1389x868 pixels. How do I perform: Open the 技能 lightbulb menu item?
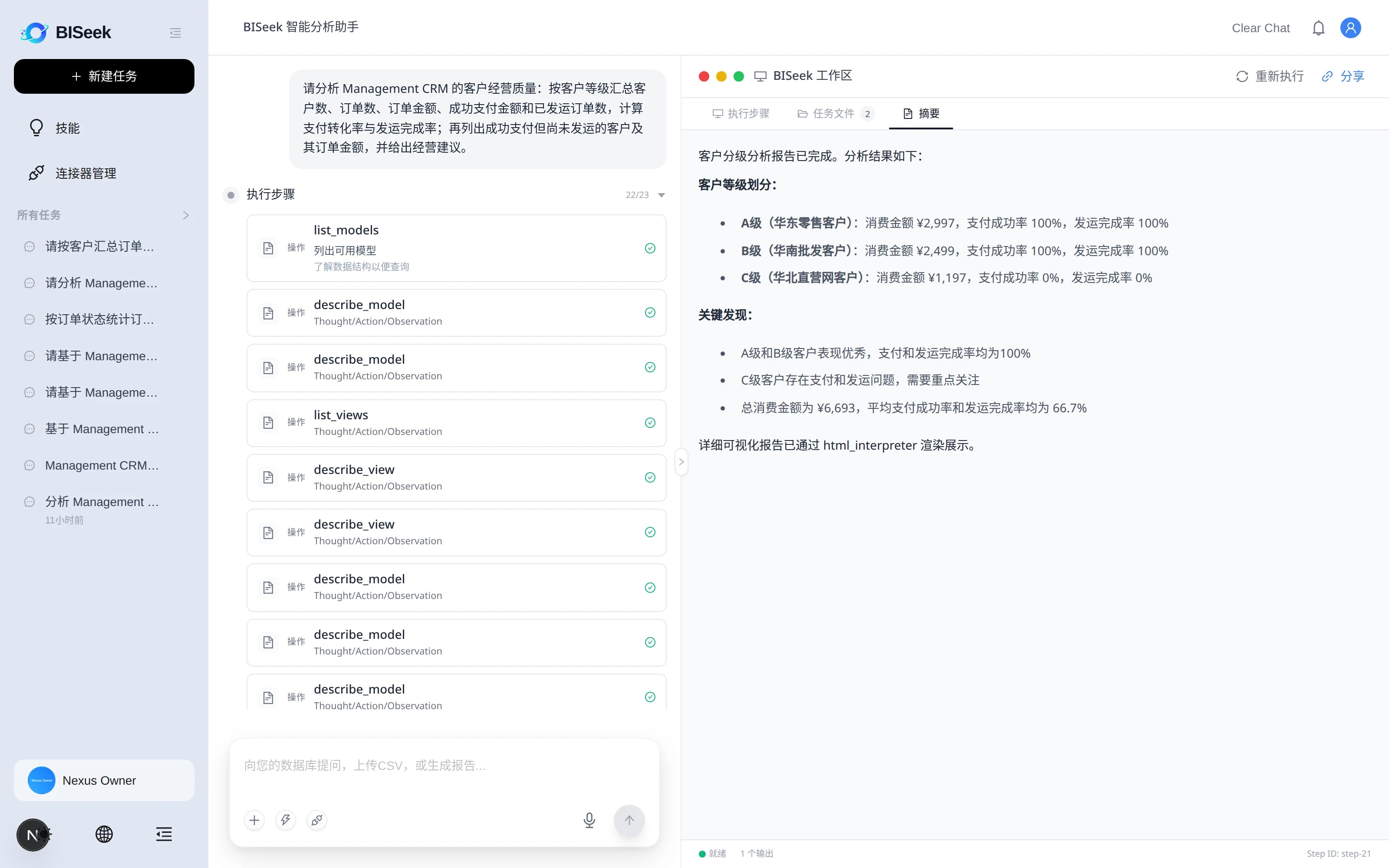point(104,128)
